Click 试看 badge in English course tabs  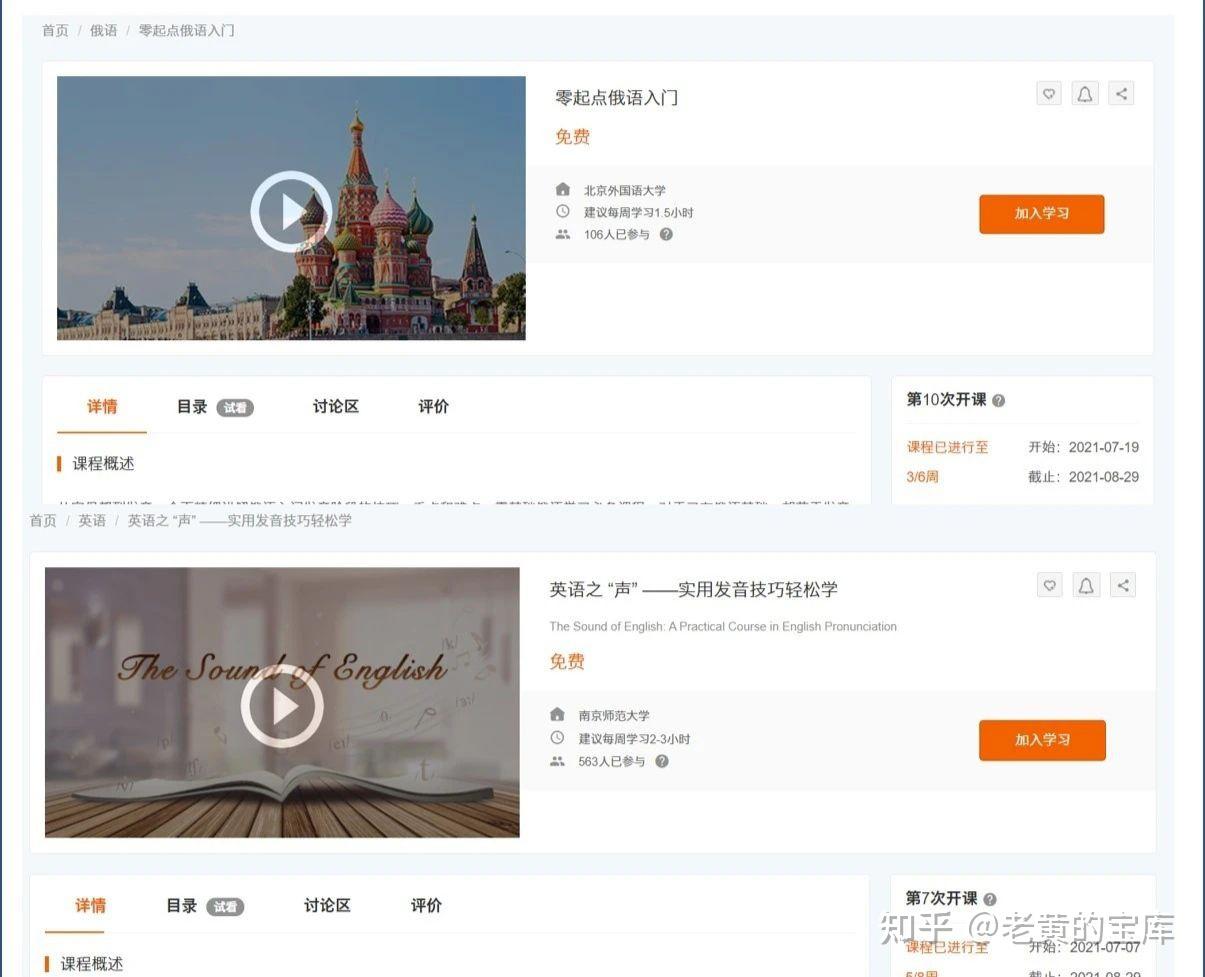pyautogui.click(x=225, y=906)
